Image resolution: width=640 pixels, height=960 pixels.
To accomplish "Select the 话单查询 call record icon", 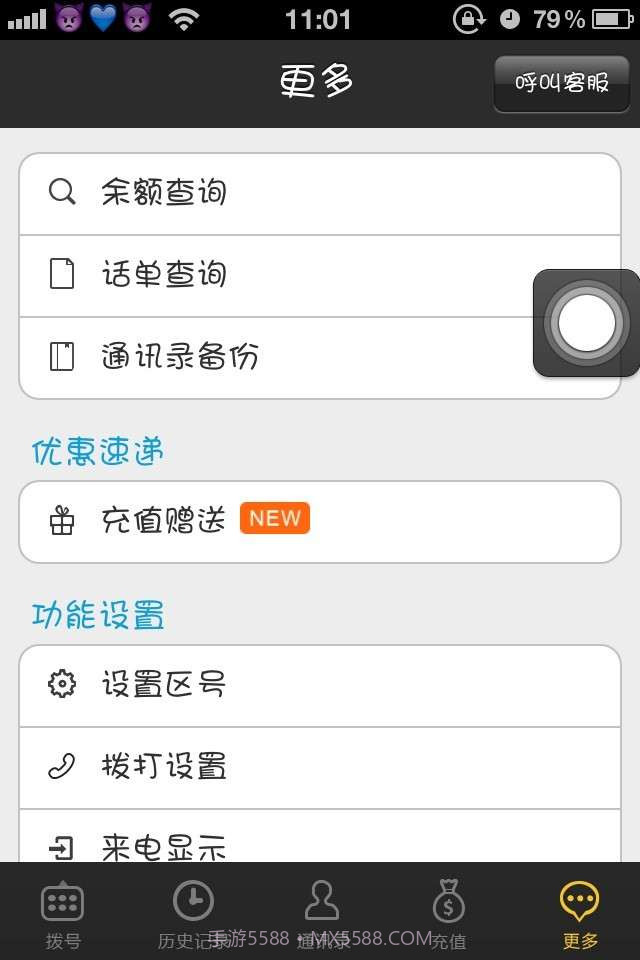I will [x=61, y=273].
